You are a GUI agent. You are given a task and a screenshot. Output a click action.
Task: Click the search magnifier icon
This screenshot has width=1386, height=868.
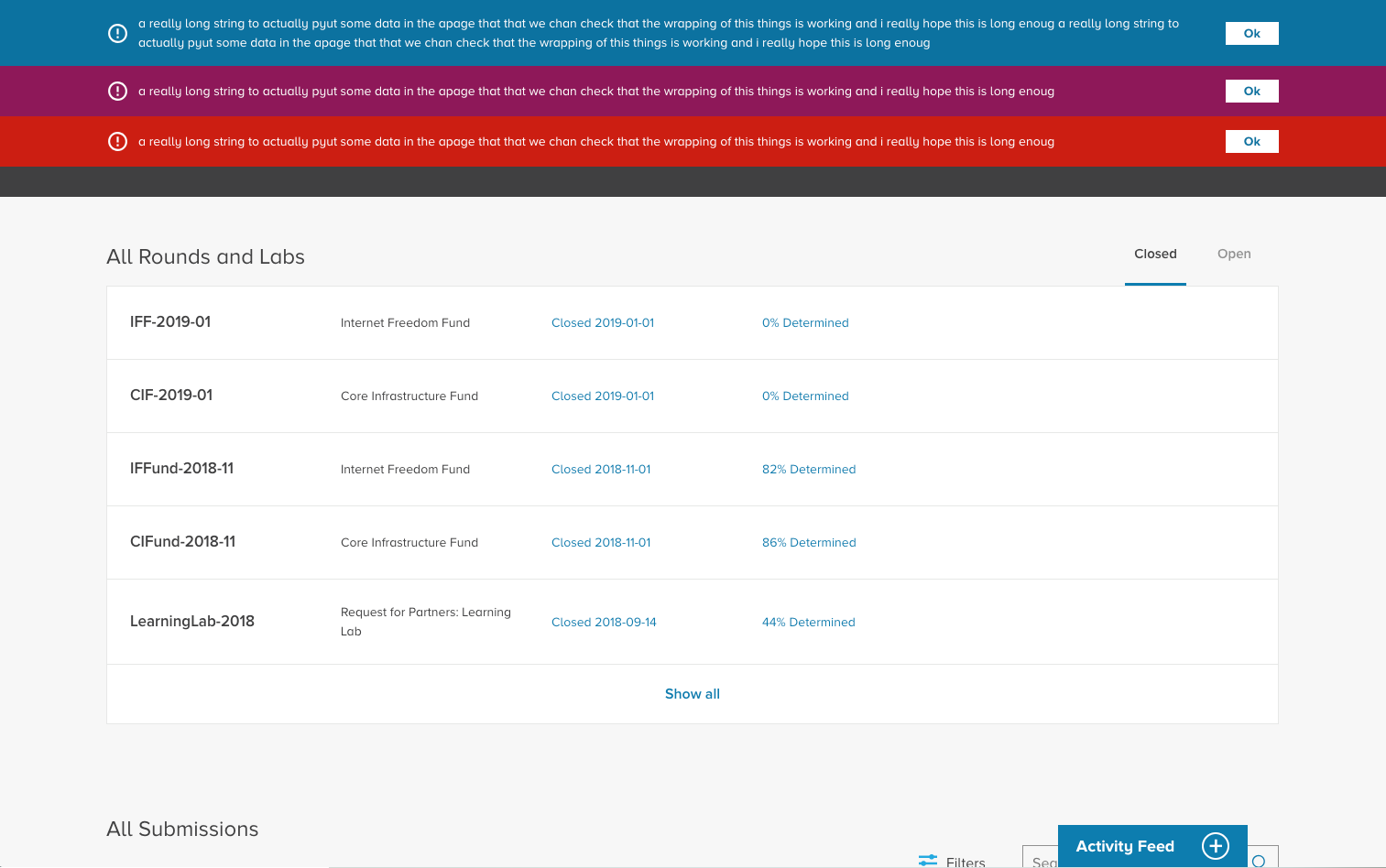(x=1259, y=859)
